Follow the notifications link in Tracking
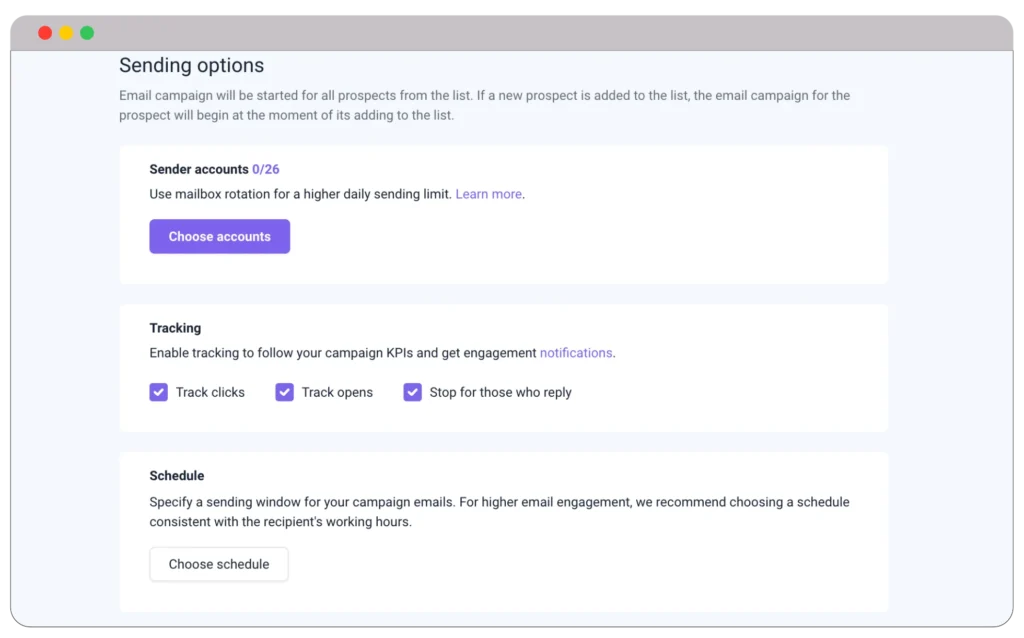 pyautogui.click(x=576, y=353)
